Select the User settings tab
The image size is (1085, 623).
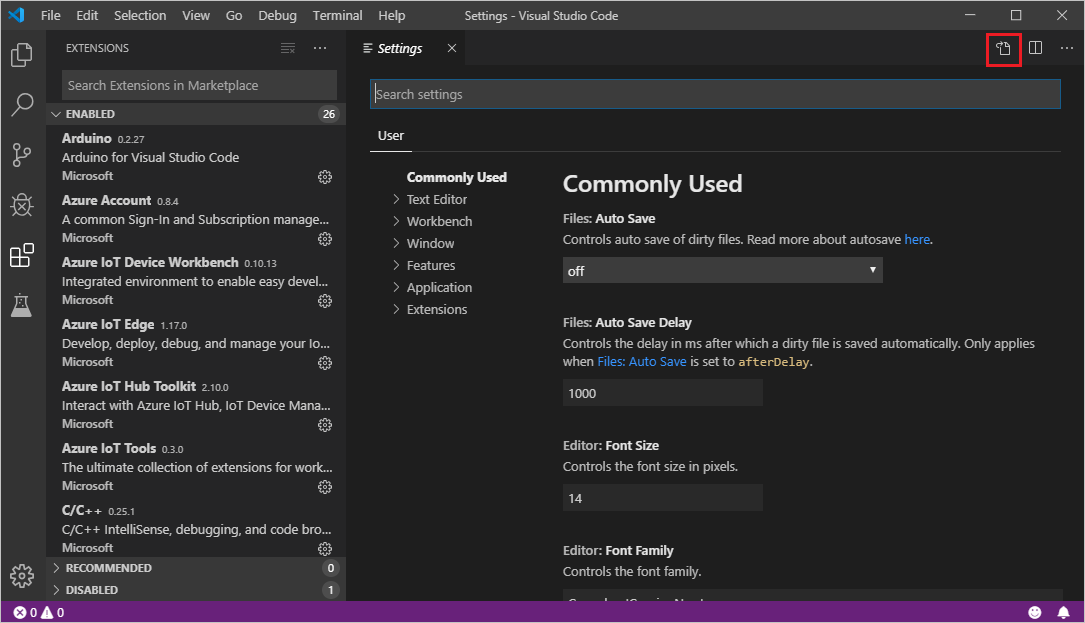click(390, 136)
